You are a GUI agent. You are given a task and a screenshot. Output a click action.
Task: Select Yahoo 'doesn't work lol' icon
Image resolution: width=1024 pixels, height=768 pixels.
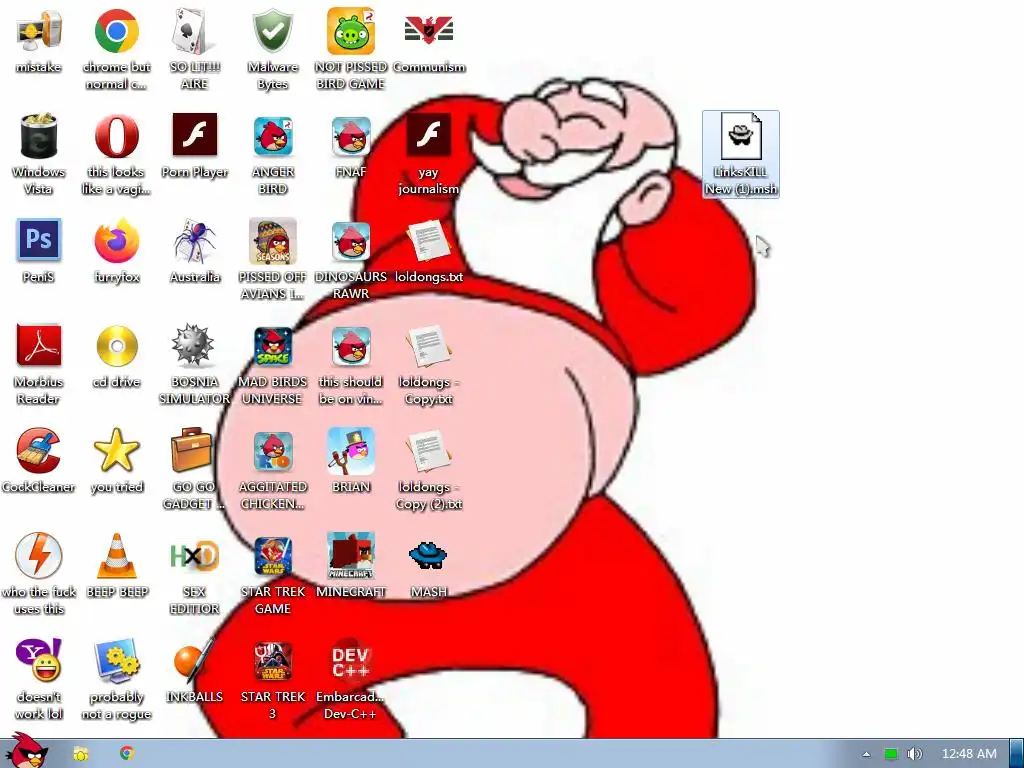(x=39, y=660)
